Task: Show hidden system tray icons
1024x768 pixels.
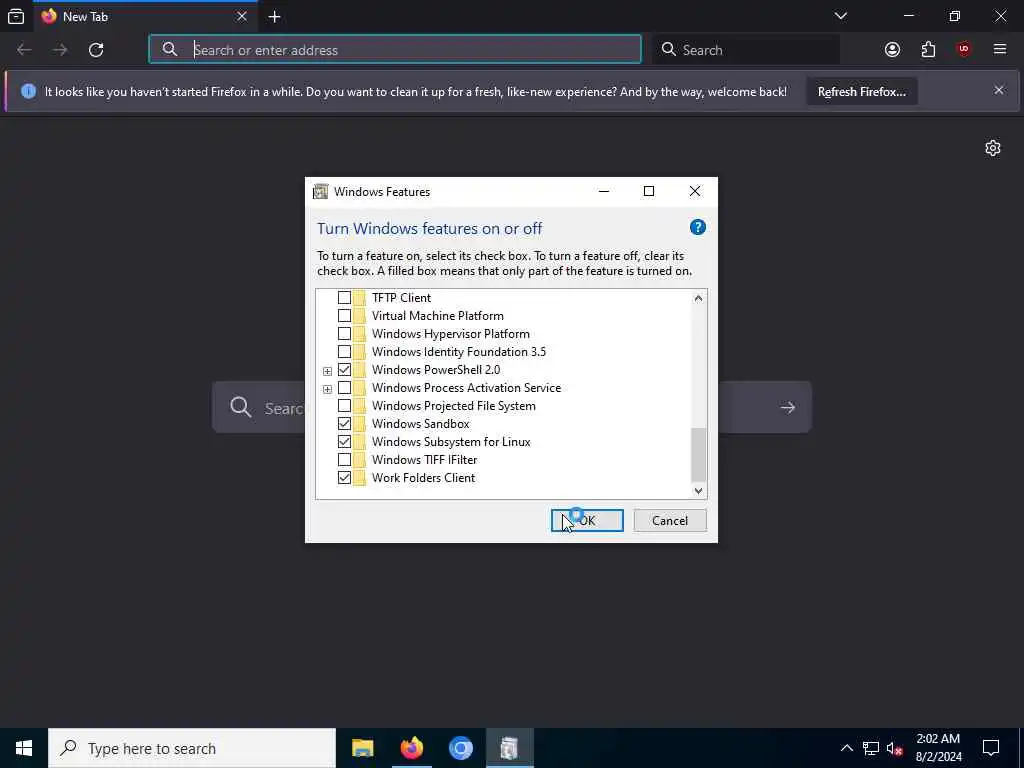Action: pos(846,748)
